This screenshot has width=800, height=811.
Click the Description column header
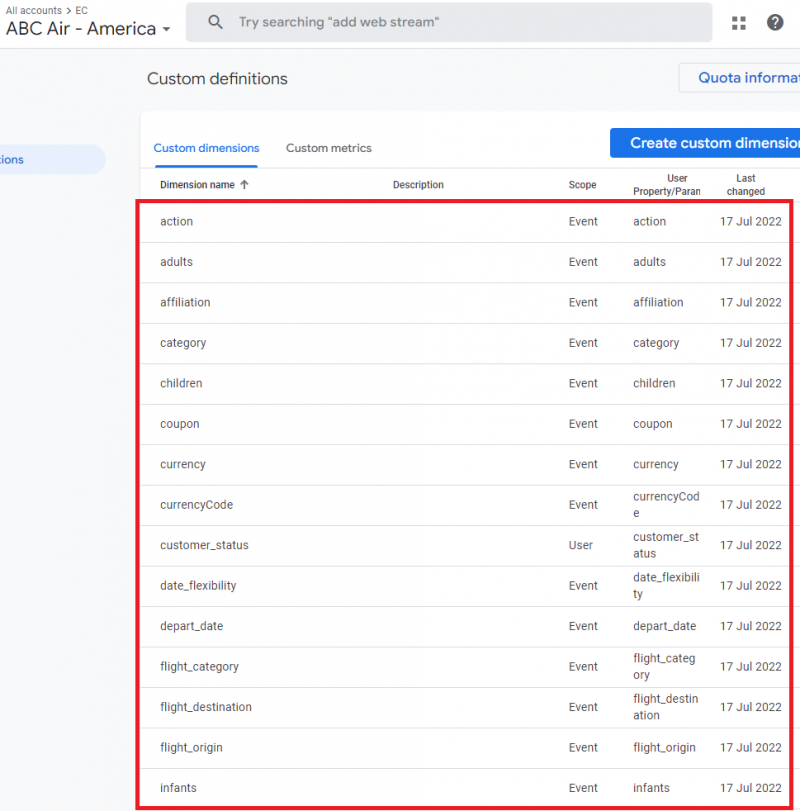[x=418, y=185]
